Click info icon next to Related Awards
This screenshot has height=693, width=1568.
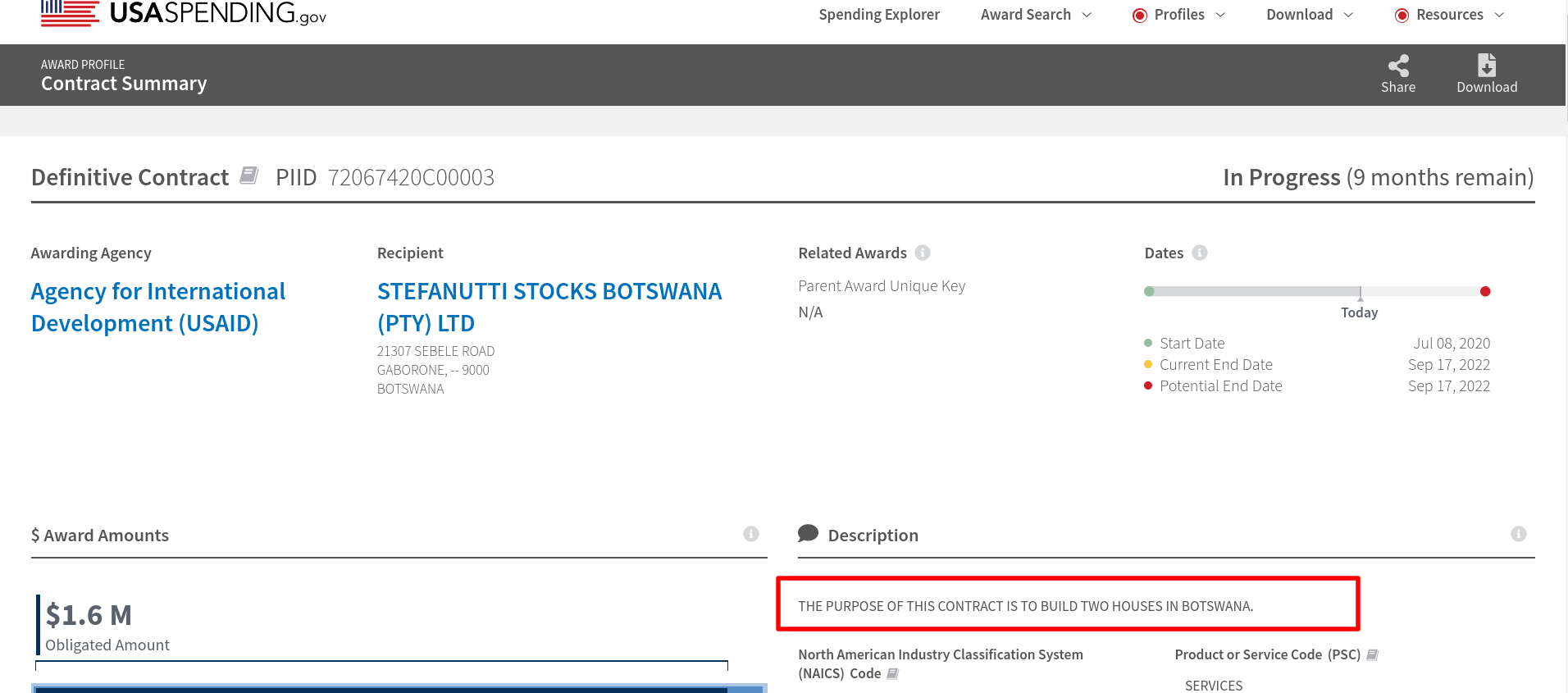pyautogui.click(x=923, y=253)
